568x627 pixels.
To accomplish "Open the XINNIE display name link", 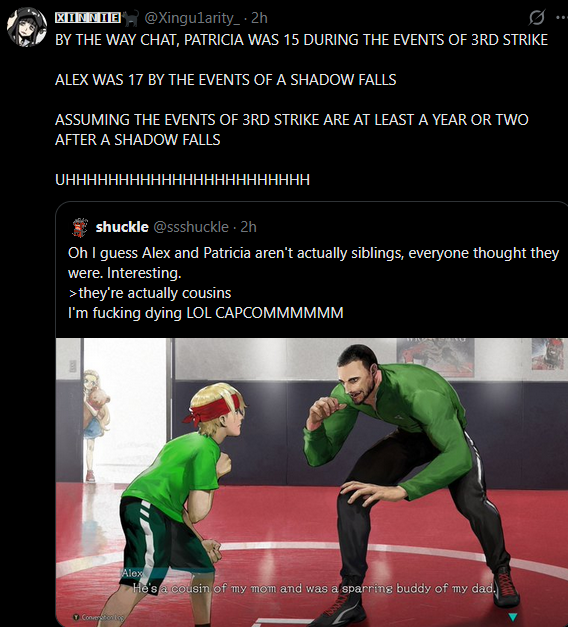I will 88,18.
